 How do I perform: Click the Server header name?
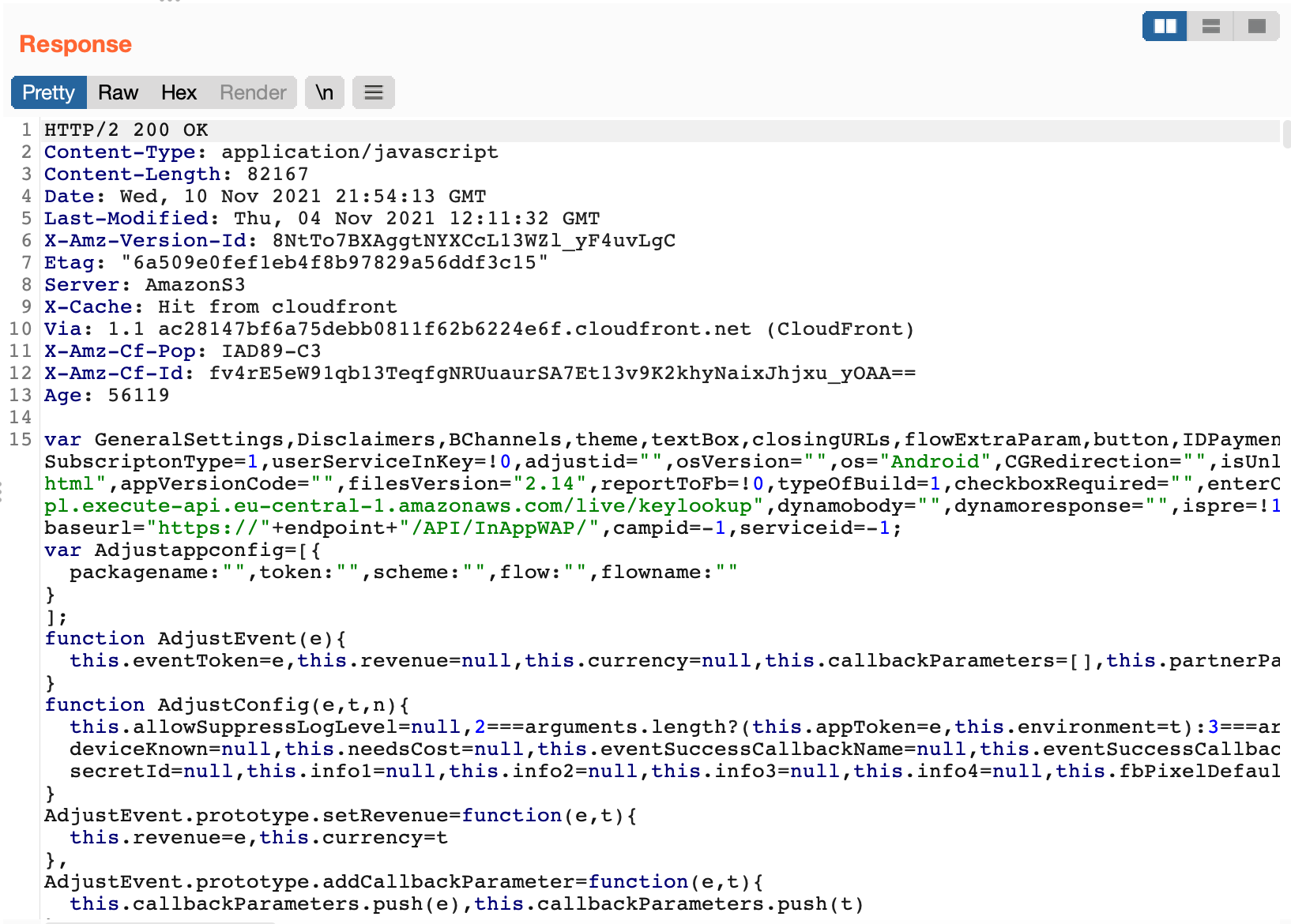click(x=81, y=284)
